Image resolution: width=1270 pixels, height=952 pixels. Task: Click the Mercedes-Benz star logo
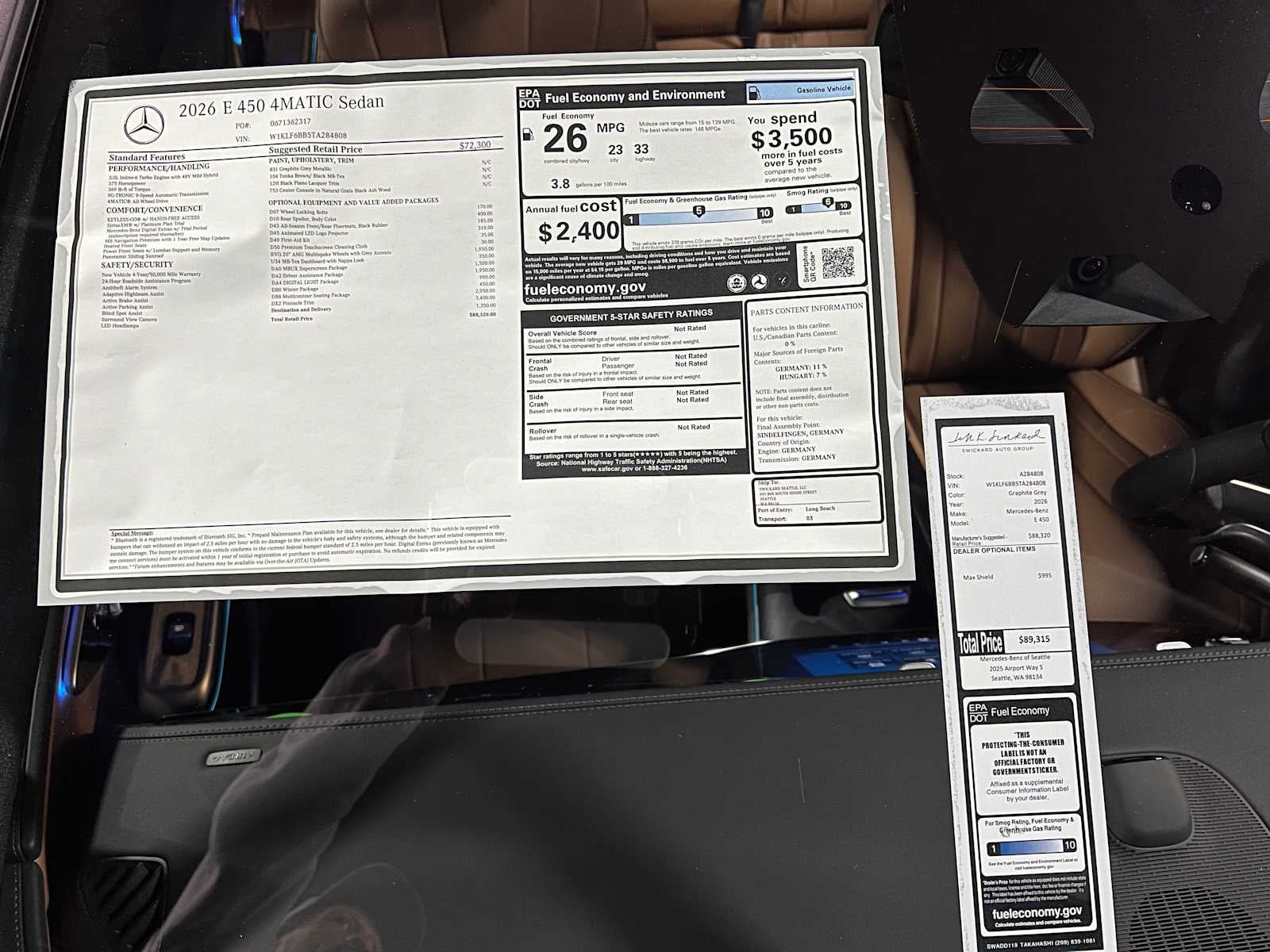point(144,125)
